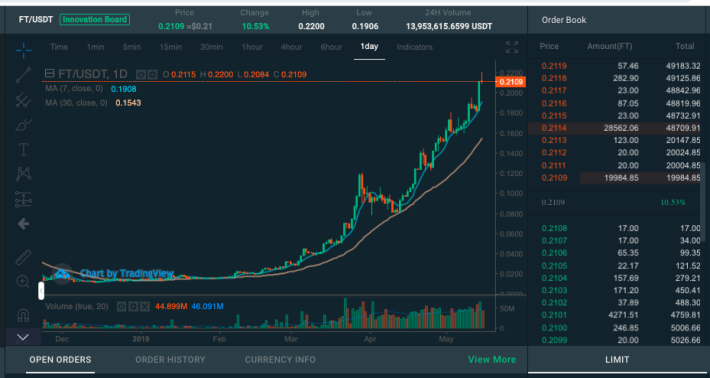
Task: Select ask price 0.2114 in order book
Action: (x=554, y=128)
